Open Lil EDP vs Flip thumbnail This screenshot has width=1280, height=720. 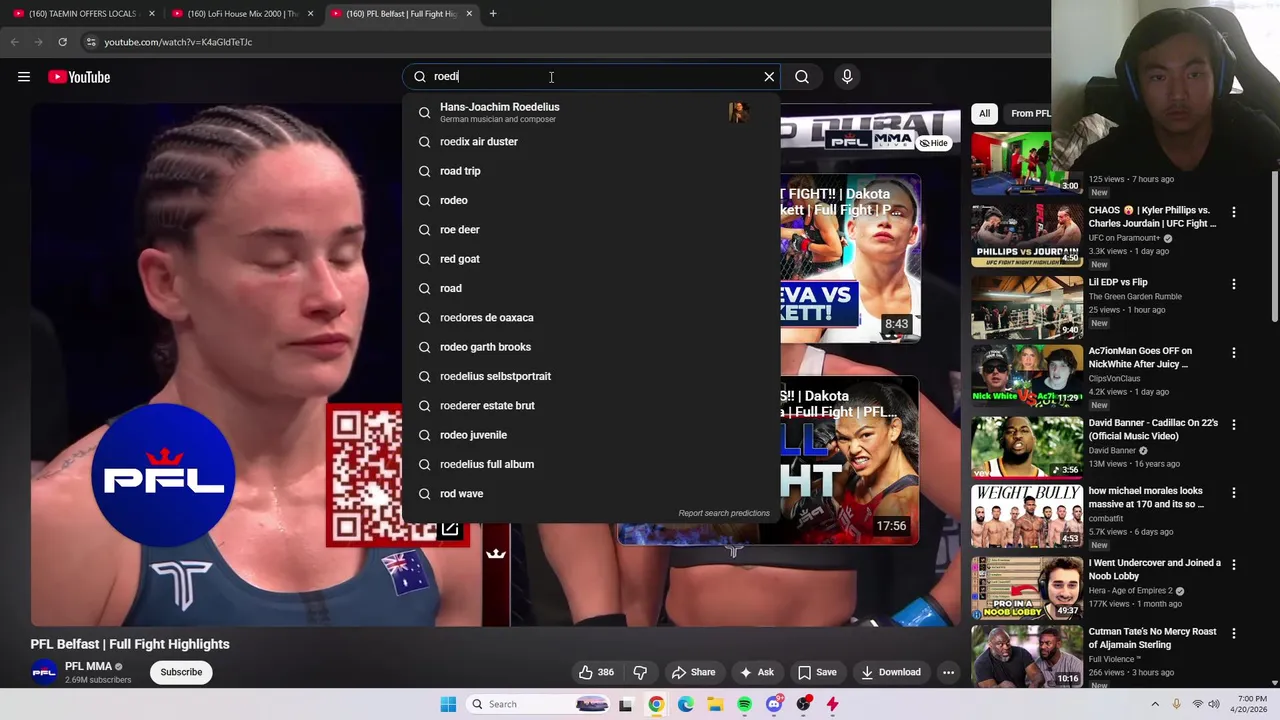1027,307
